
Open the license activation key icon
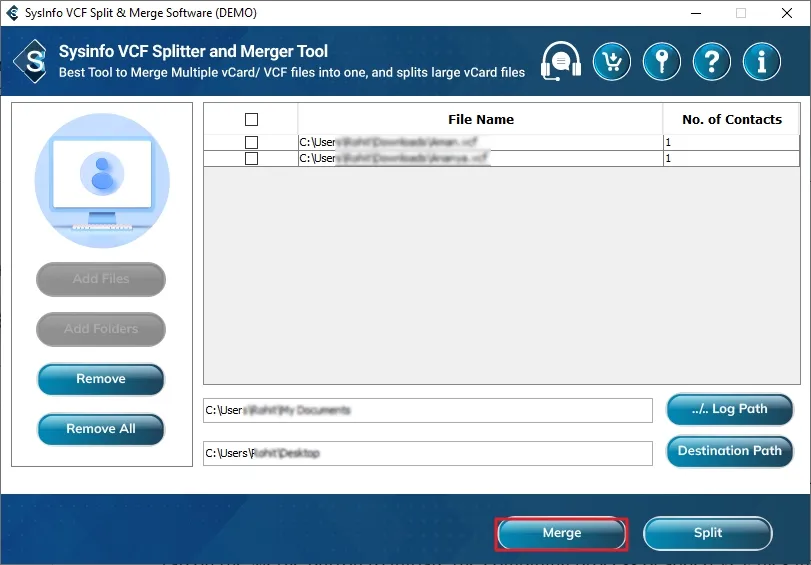click(x=662, y=62)
